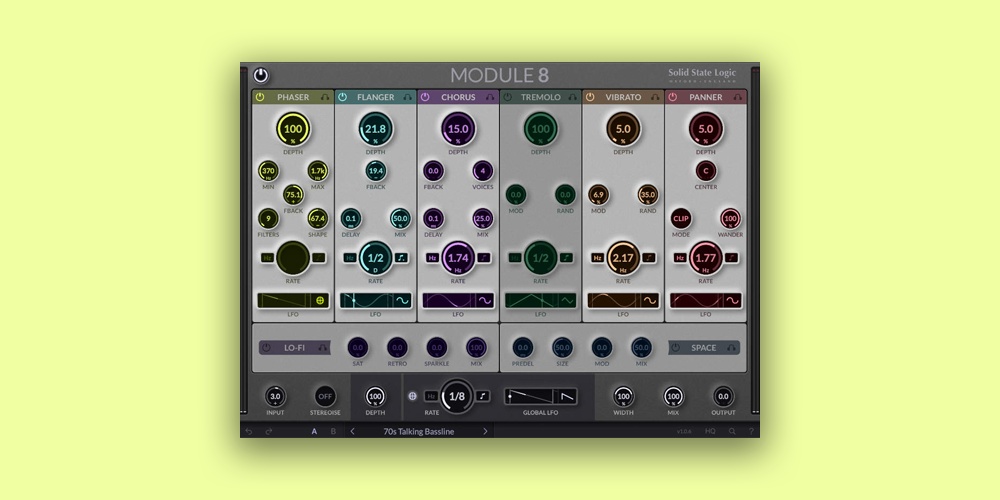Click the global link icon in Phaser LFO
Screen dimensions: 1000x500
320,300
